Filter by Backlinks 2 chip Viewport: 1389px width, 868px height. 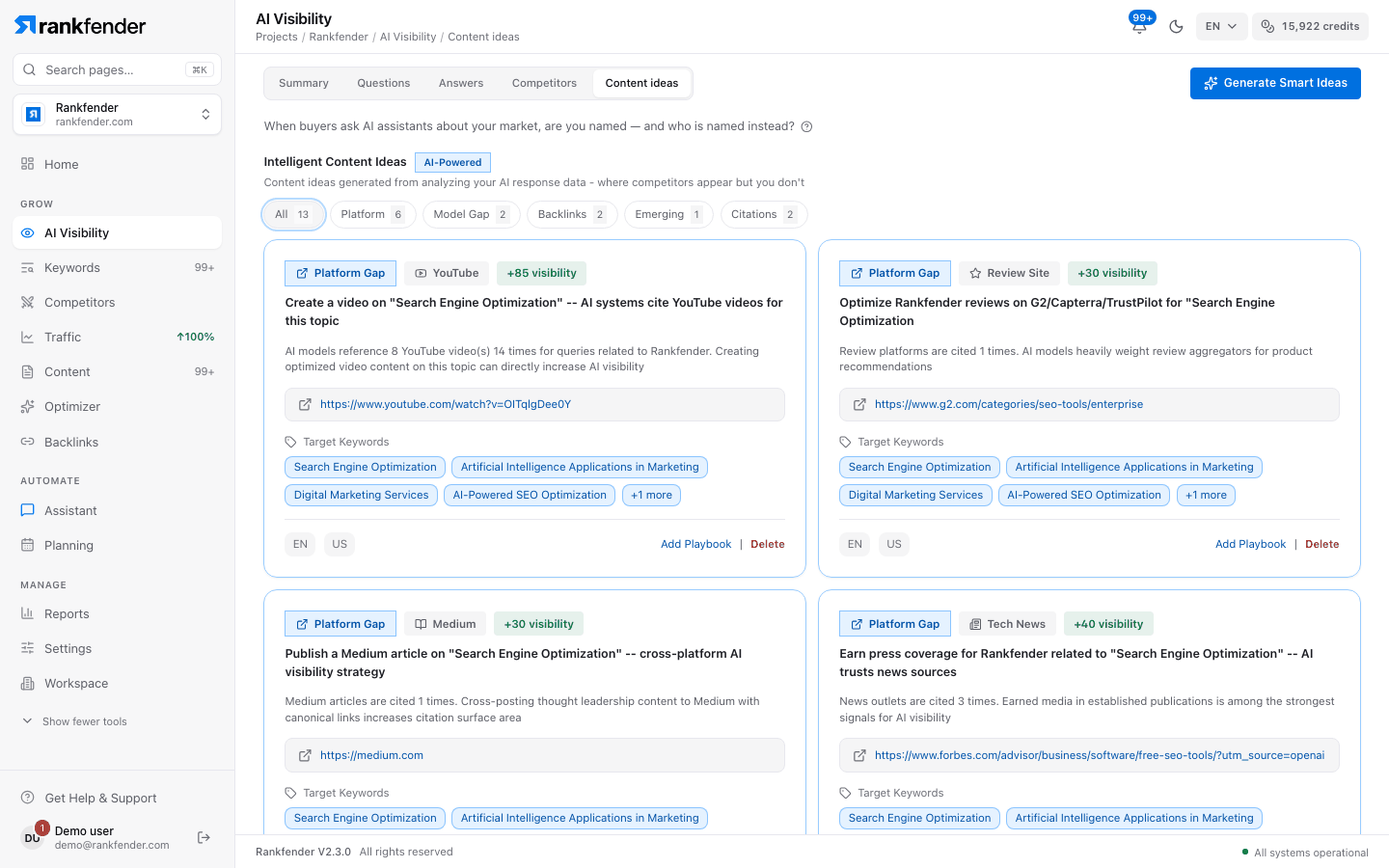[x=572, y=214]
